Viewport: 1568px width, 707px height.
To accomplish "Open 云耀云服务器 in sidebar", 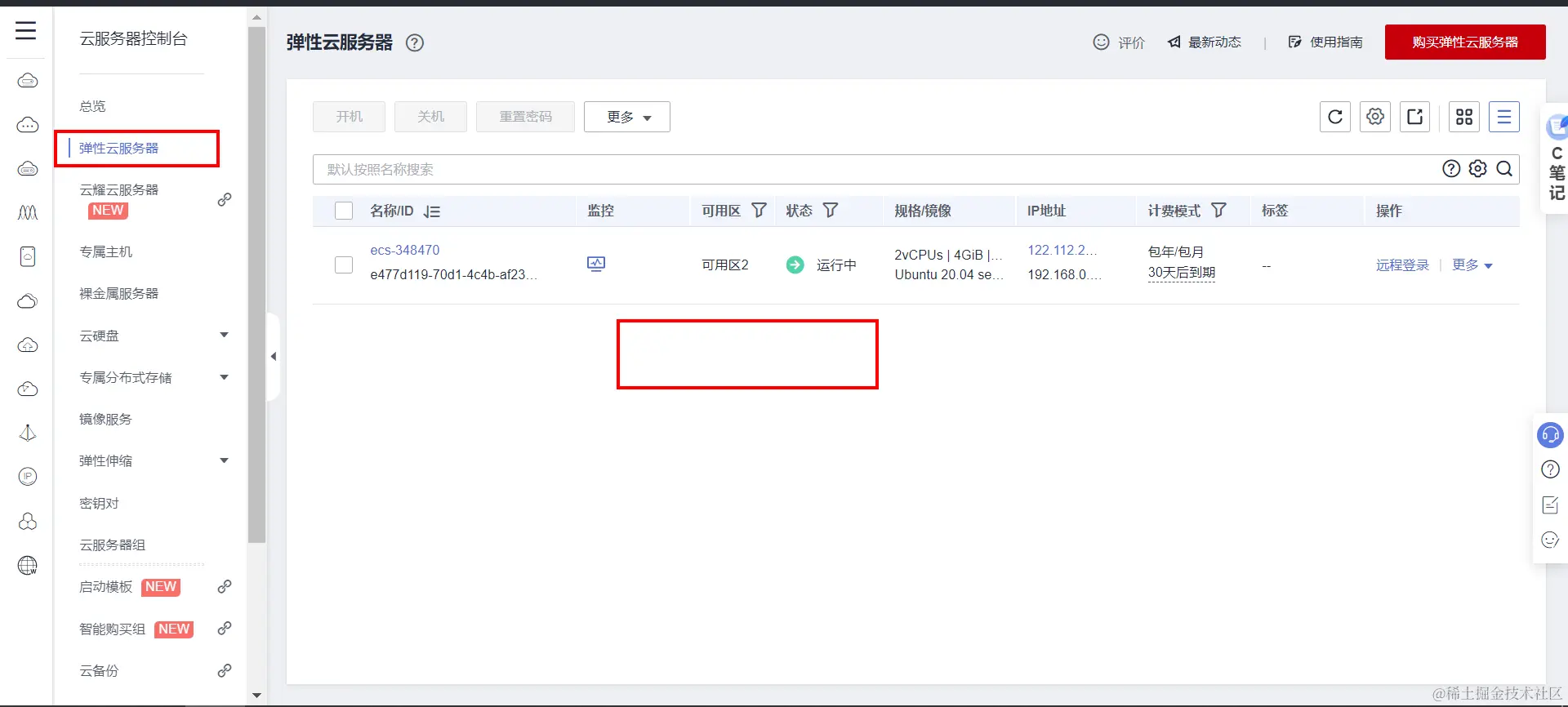I will click(x=119, y=190).
